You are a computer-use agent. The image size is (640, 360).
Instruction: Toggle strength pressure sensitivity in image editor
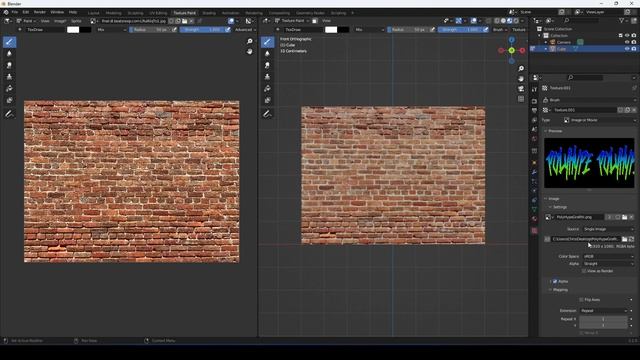coord(228,29)
